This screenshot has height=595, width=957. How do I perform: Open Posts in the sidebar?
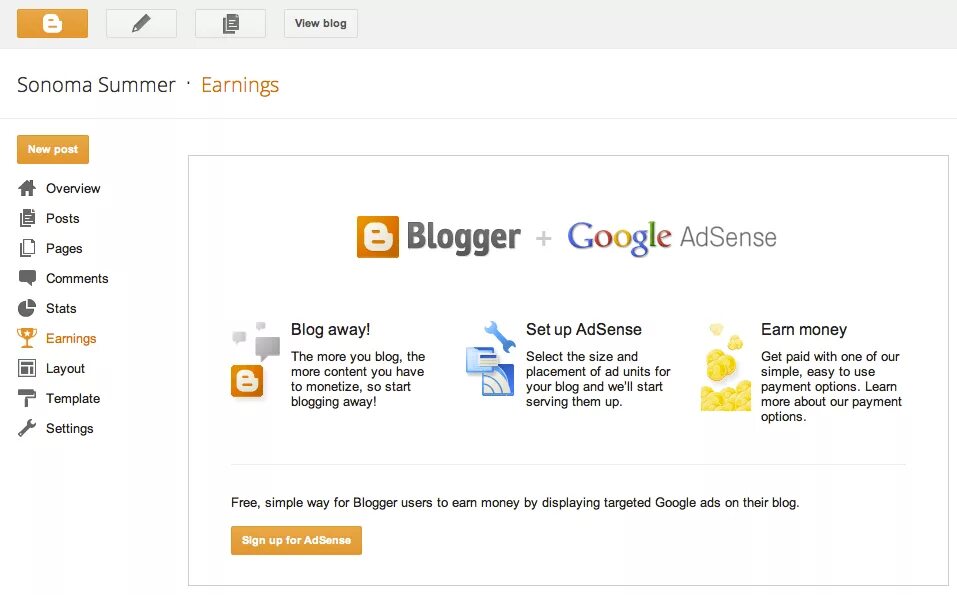pos(62,218)
